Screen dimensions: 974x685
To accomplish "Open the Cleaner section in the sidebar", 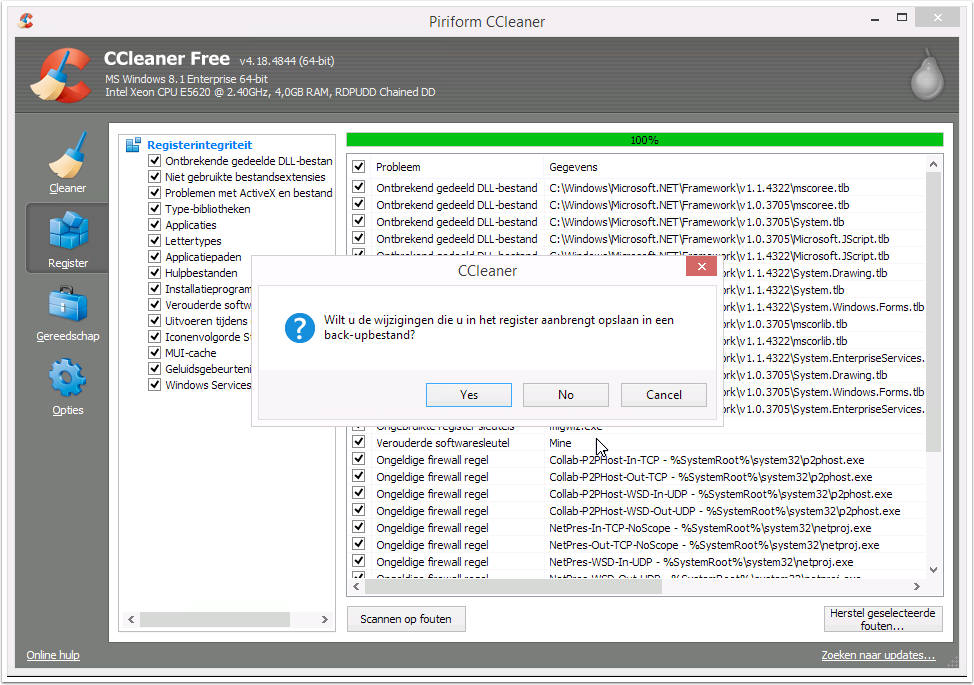I will pyautogui.click(x=67, y=163).
